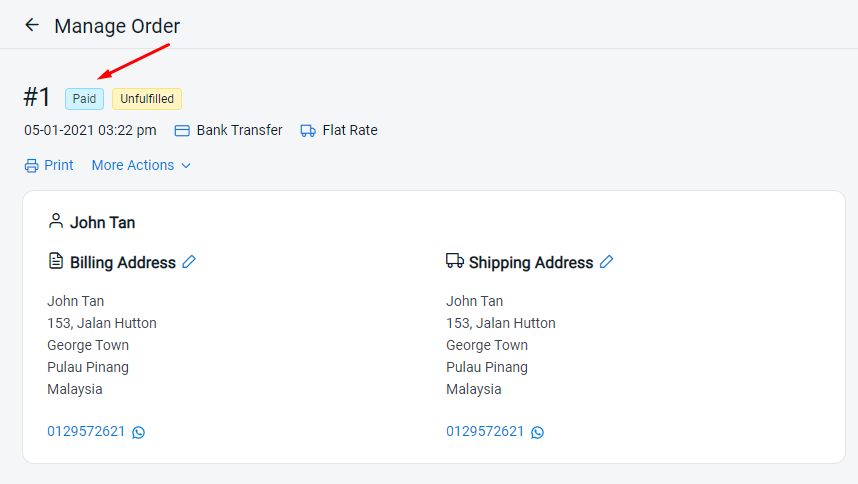Viewport: 858px width, 484px height.
Task: Open customer John Tan name heading
Action: coord(102,223)
